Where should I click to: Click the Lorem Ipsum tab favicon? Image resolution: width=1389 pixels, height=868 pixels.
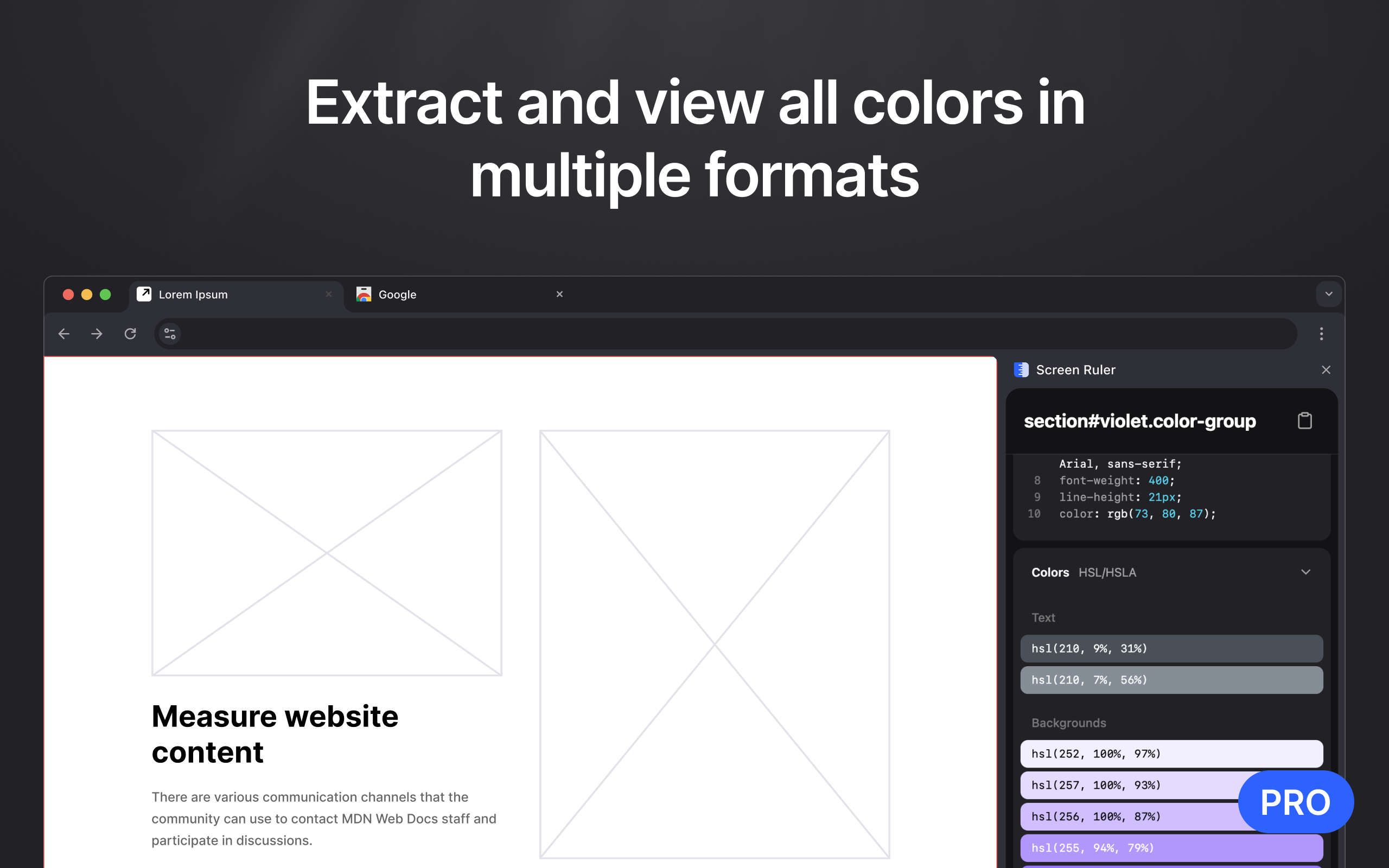tap(144, 294)
